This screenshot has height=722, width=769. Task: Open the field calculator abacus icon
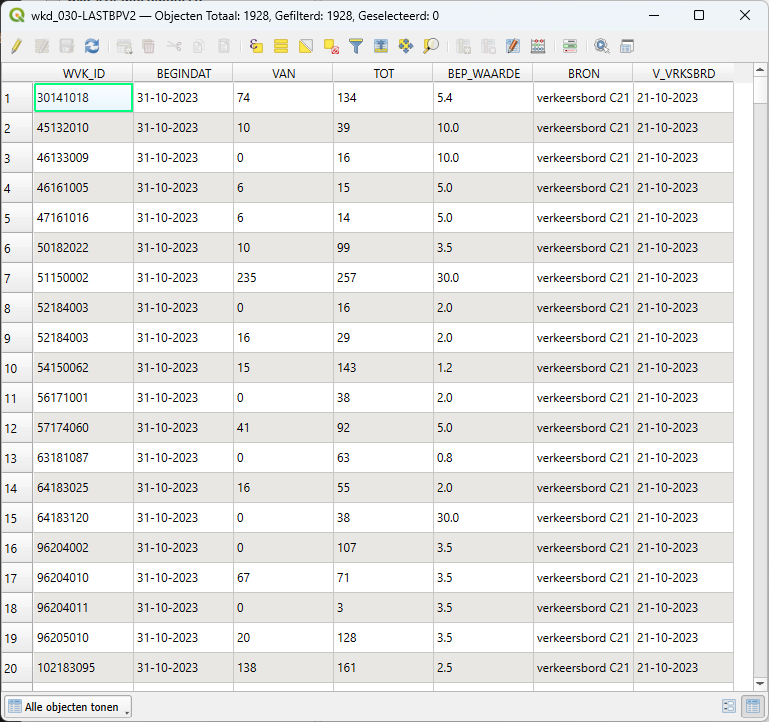coord(538,47)
